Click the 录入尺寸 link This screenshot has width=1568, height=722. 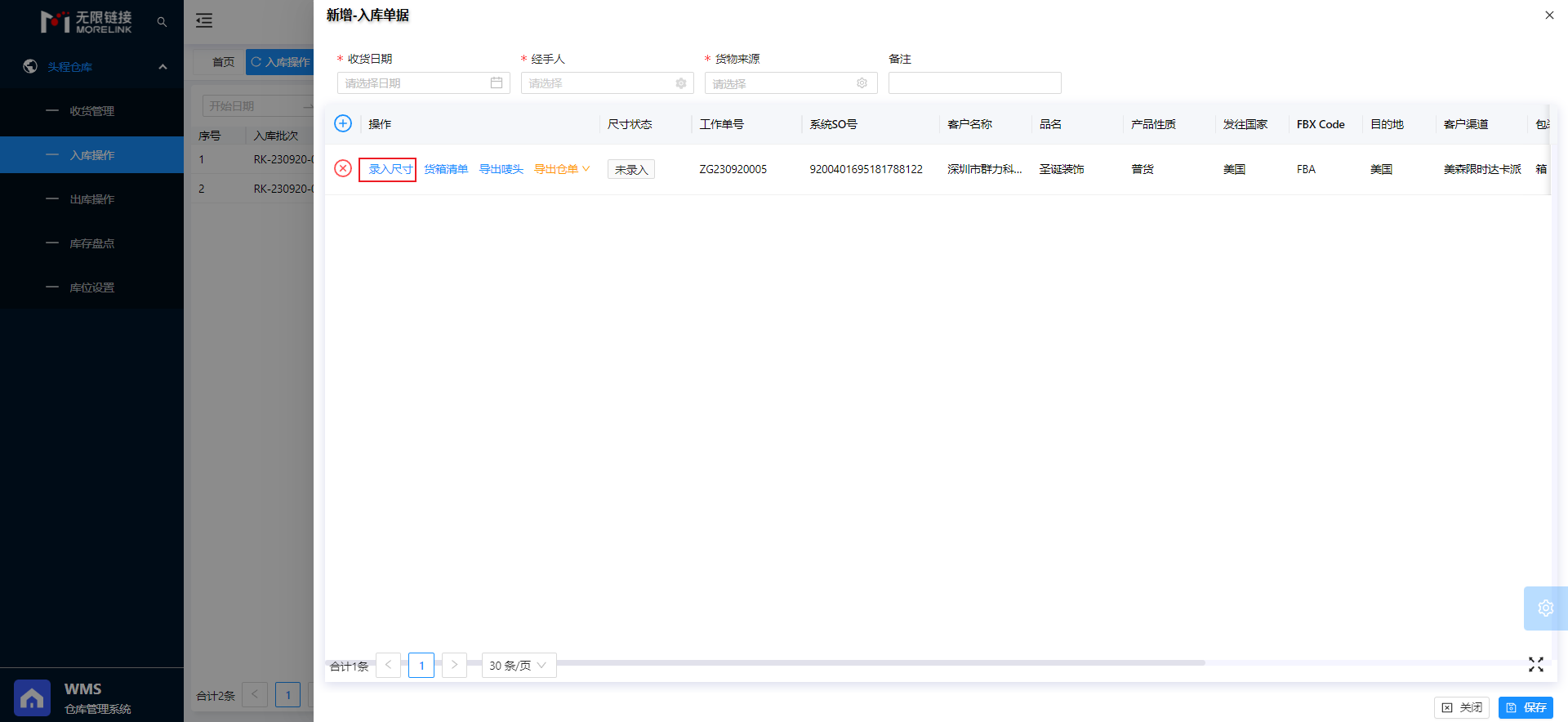pos(390,169)
